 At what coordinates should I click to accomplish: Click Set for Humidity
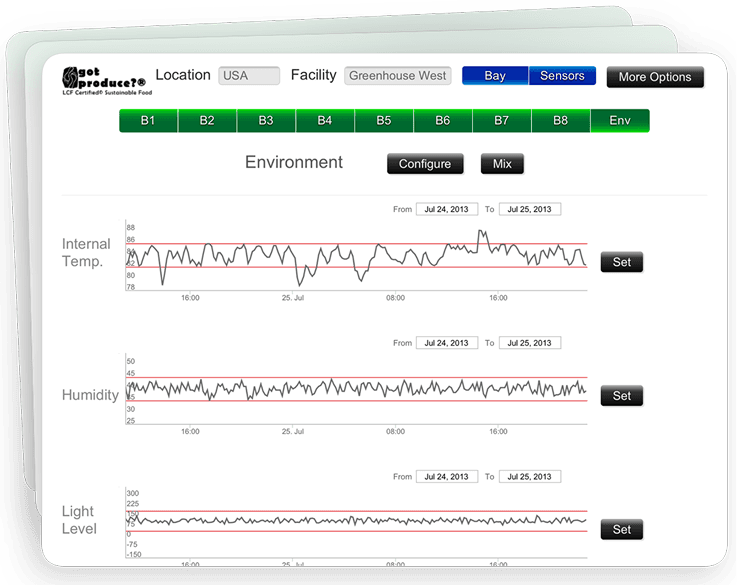[x=621, y=396]
